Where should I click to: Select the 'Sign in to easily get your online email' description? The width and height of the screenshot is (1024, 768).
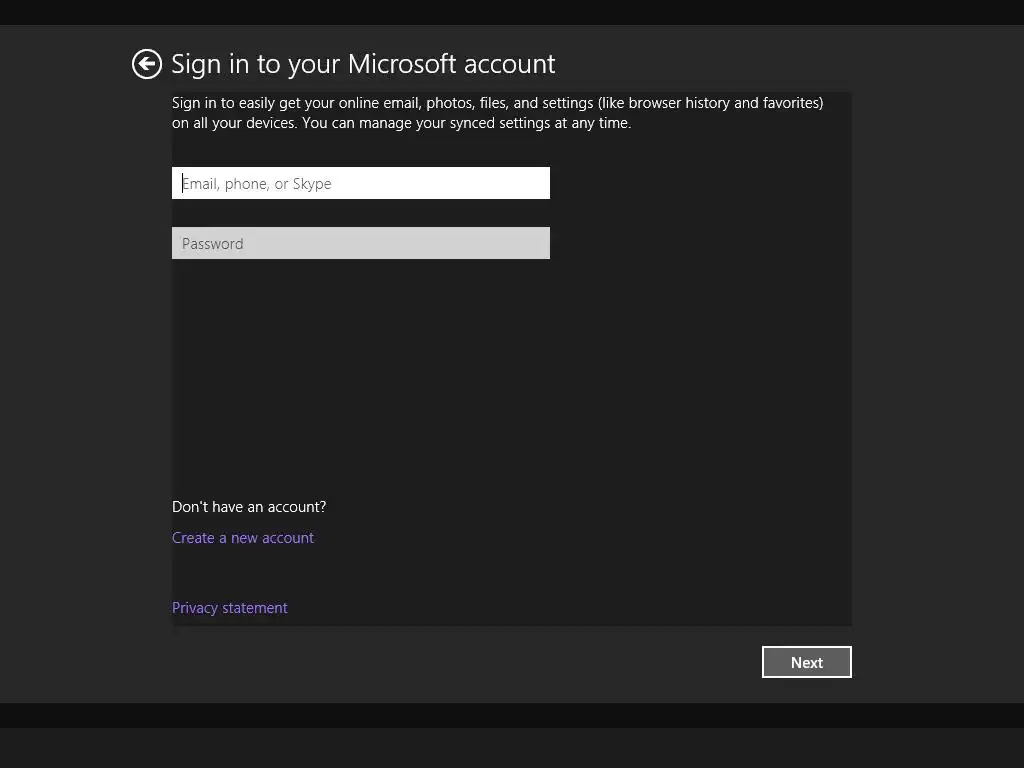(x=498, y=113)
